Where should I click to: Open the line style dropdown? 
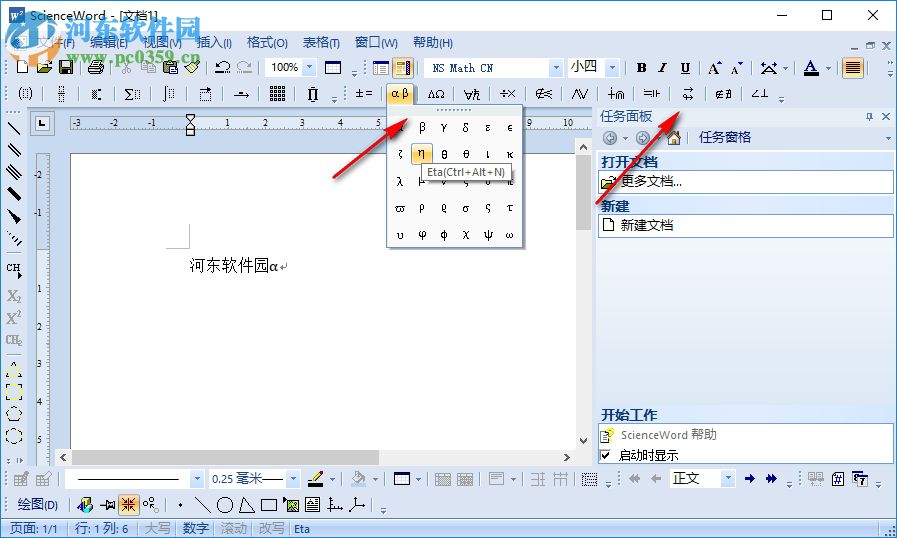[x=197, y=478]
